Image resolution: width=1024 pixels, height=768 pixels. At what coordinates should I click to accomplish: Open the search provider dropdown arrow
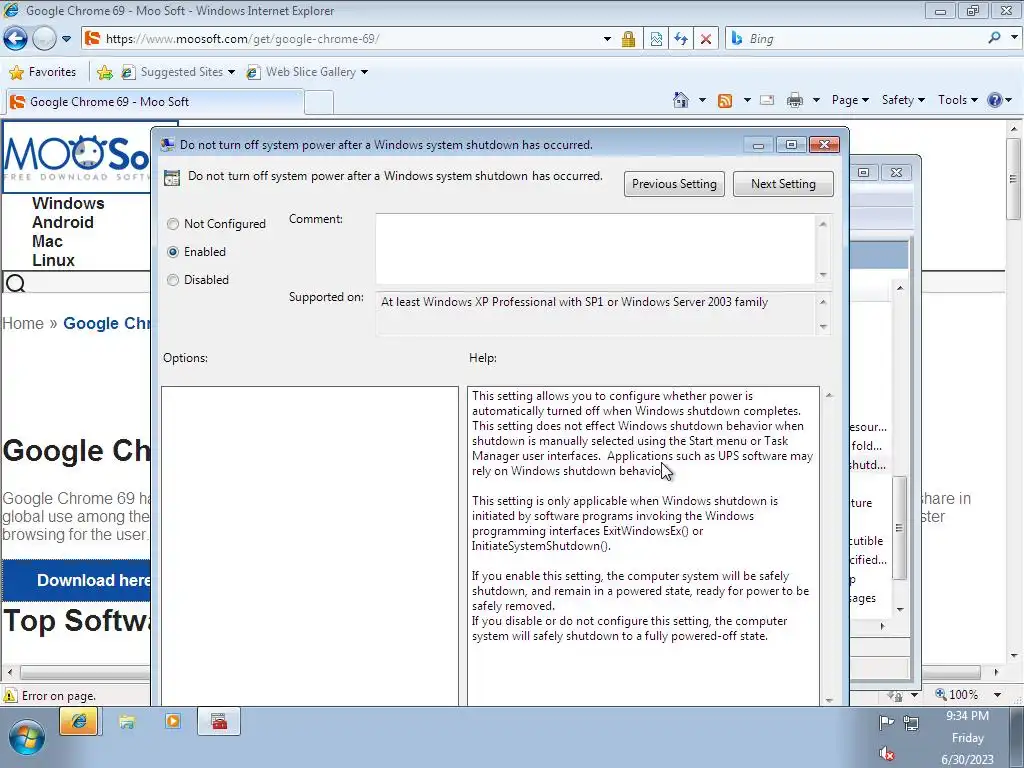click(x=1014, y=38)
